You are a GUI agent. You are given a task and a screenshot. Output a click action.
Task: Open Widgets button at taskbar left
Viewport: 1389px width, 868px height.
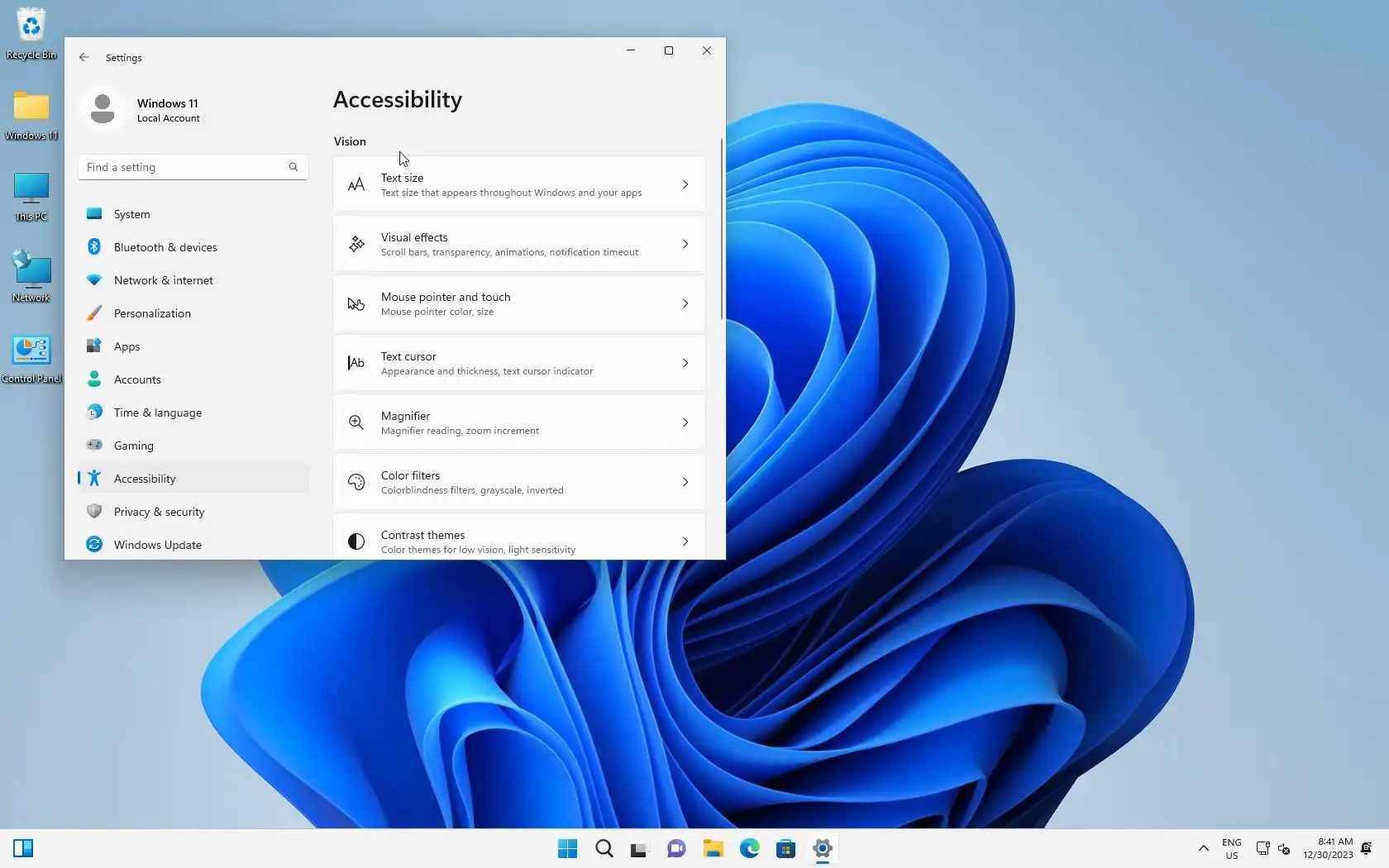coord(23,849)
